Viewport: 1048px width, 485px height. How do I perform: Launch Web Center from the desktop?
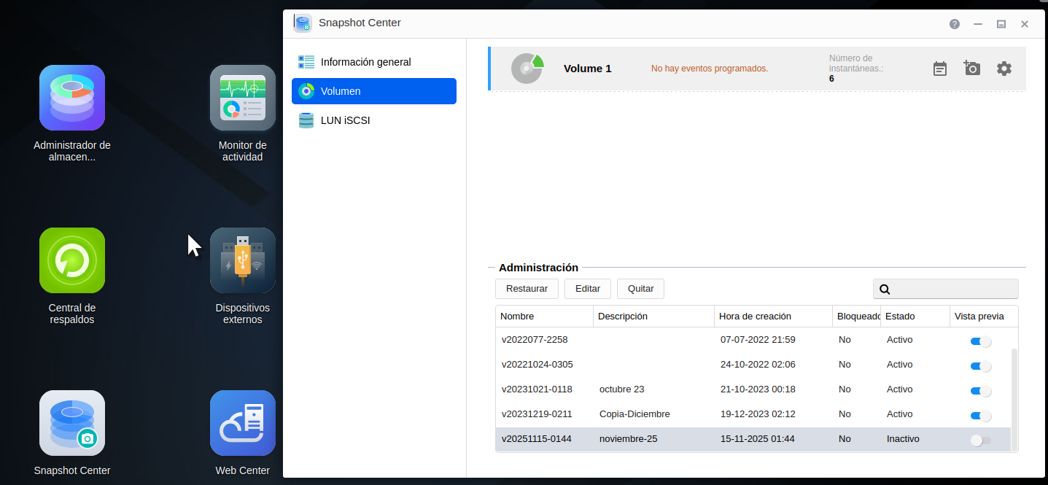(242, 423)
